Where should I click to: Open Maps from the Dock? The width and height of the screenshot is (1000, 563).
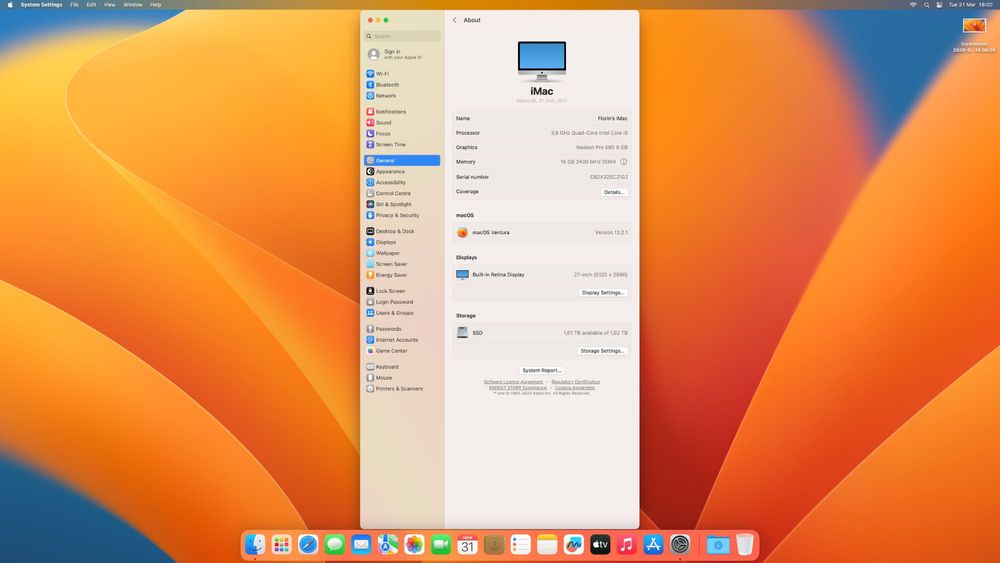(x=388, y=545)
